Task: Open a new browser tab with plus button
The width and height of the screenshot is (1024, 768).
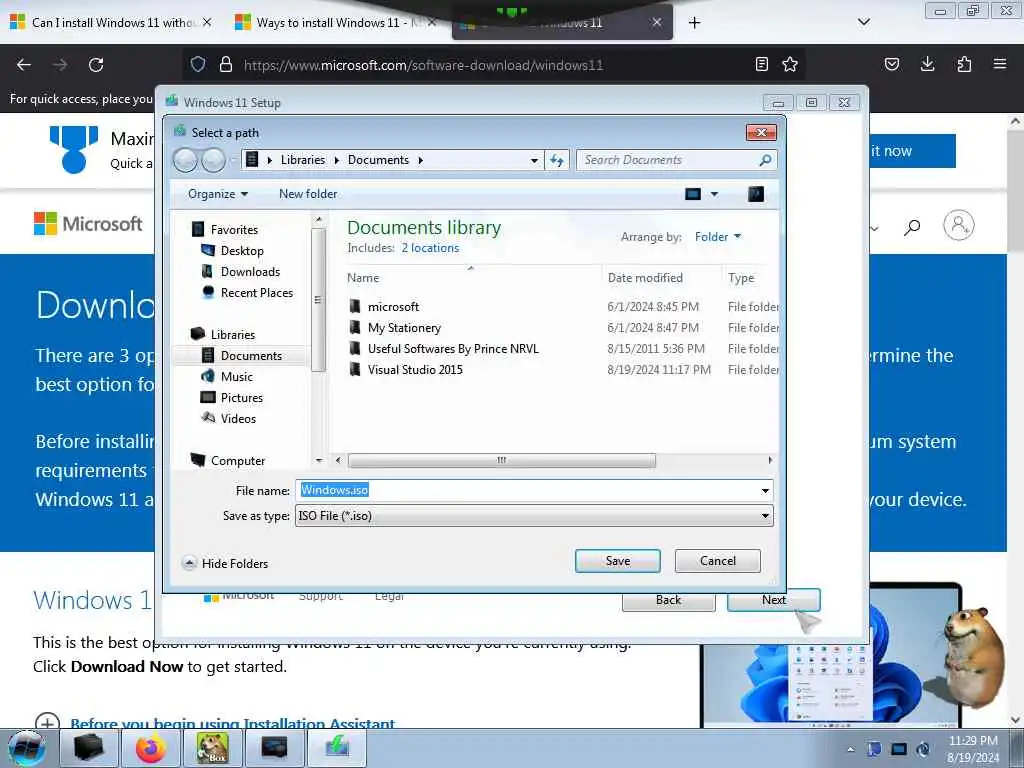Action: [694, 22]
